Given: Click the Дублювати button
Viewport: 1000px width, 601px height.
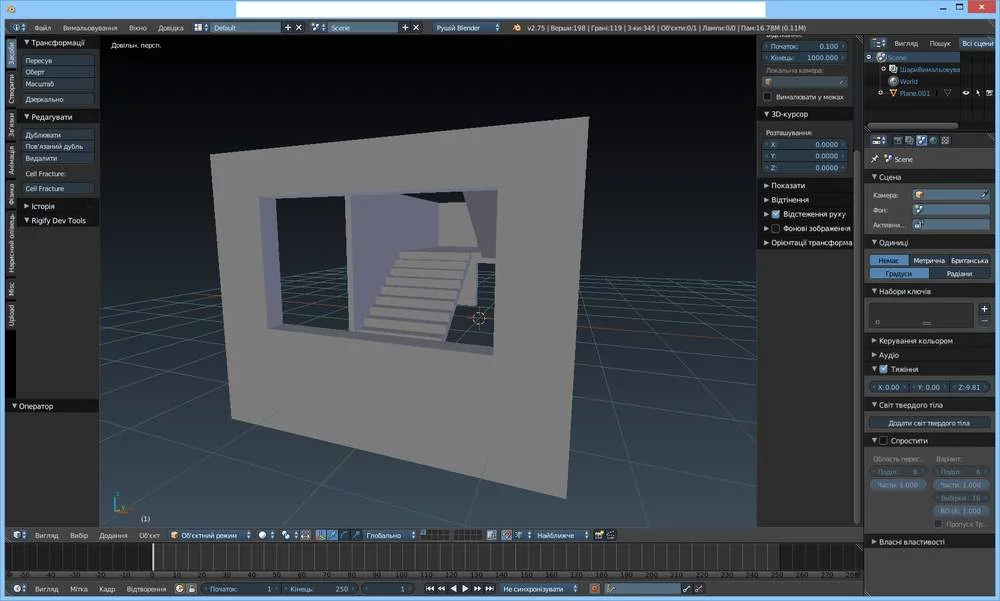Looking at the screenshot, I should pyautogui.click(x=58, y=134).
